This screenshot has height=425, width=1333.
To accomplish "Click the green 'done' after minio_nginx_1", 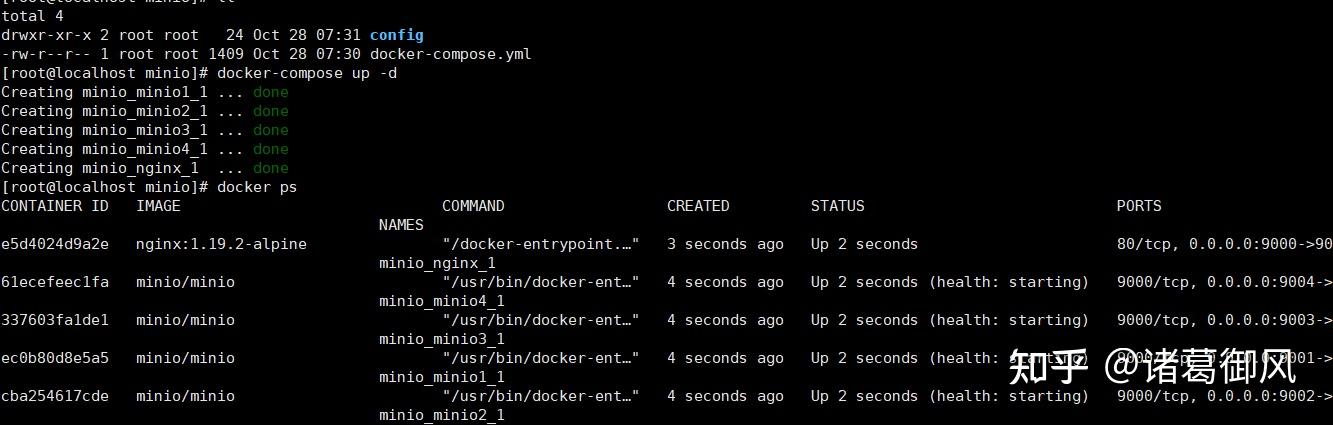I will 270,168.
